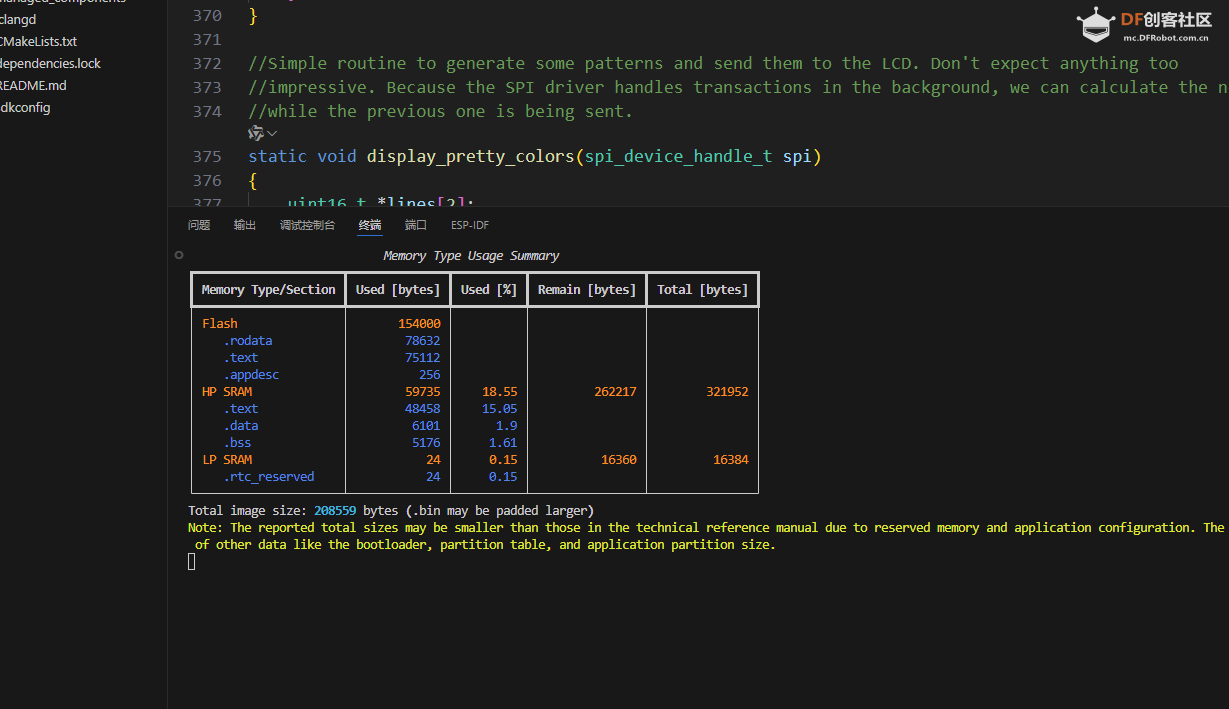Click the DFRobot robot logo icon
1229x709 pixels.
point(1096,26)
